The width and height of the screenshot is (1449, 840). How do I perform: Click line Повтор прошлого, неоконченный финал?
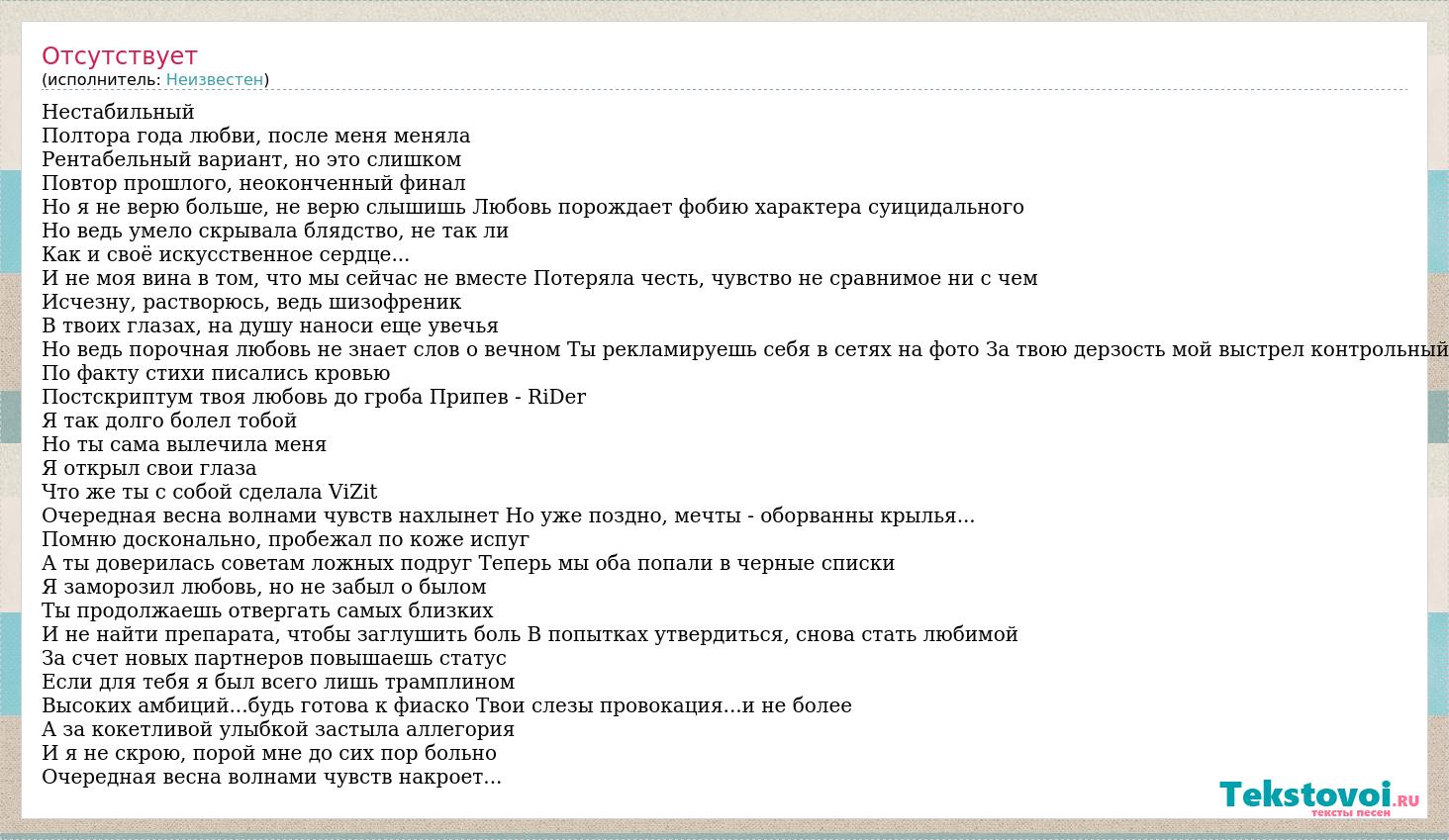(x=253, y=183)
